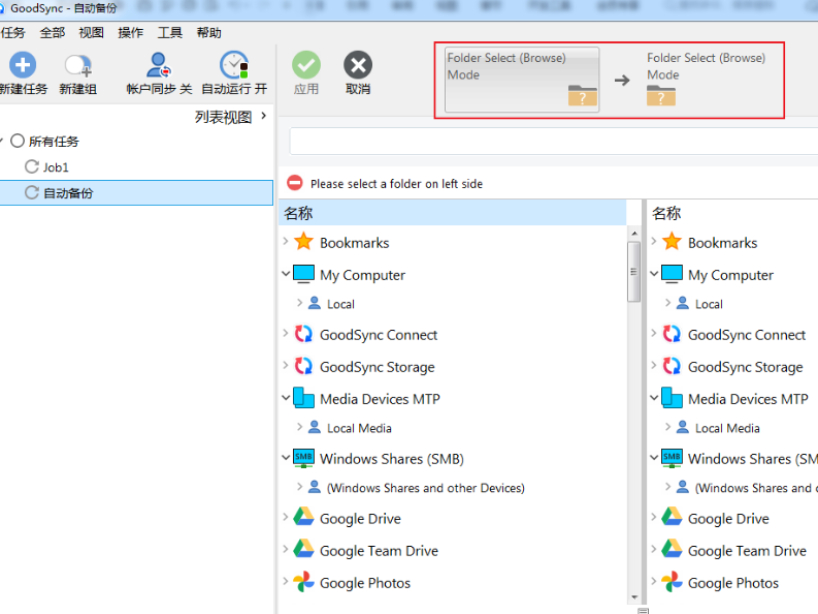Screen dimensions: 818x614
Task: Click the Media Devices MTP icon in left pane
Action: coord(304,398)
